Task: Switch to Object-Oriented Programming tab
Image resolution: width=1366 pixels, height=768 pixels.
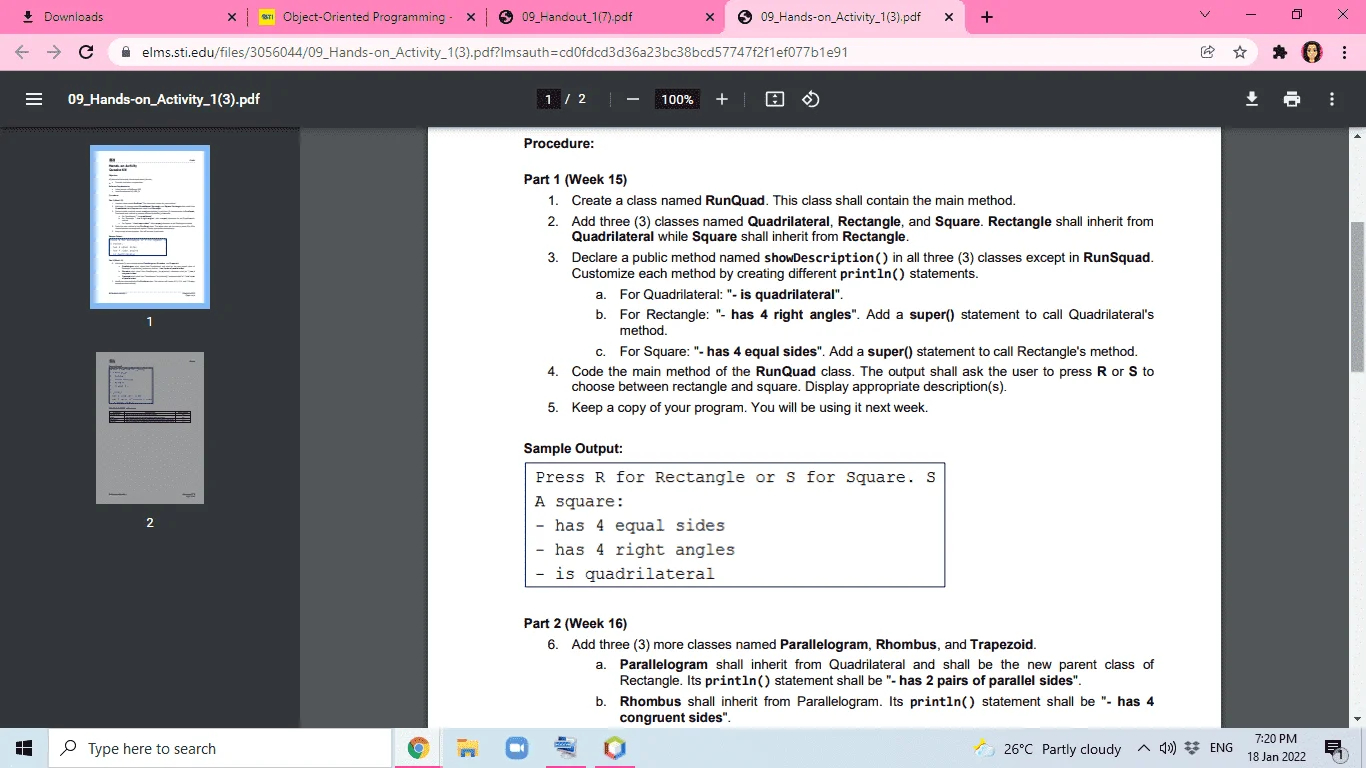Action: tap(368, 17)
